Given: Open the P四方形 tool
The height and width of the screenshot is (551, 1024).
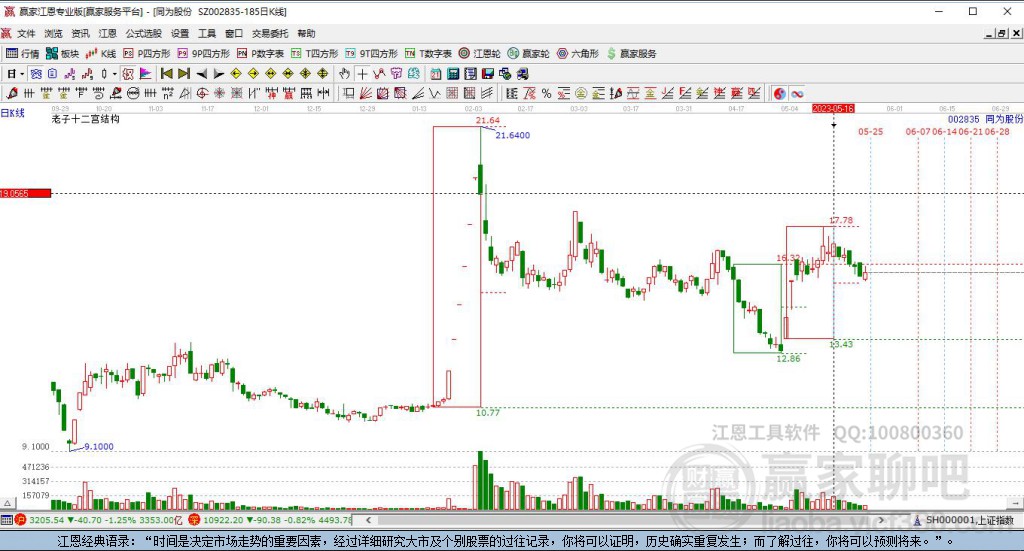Looking at the screenshot, I should (147, 54).
